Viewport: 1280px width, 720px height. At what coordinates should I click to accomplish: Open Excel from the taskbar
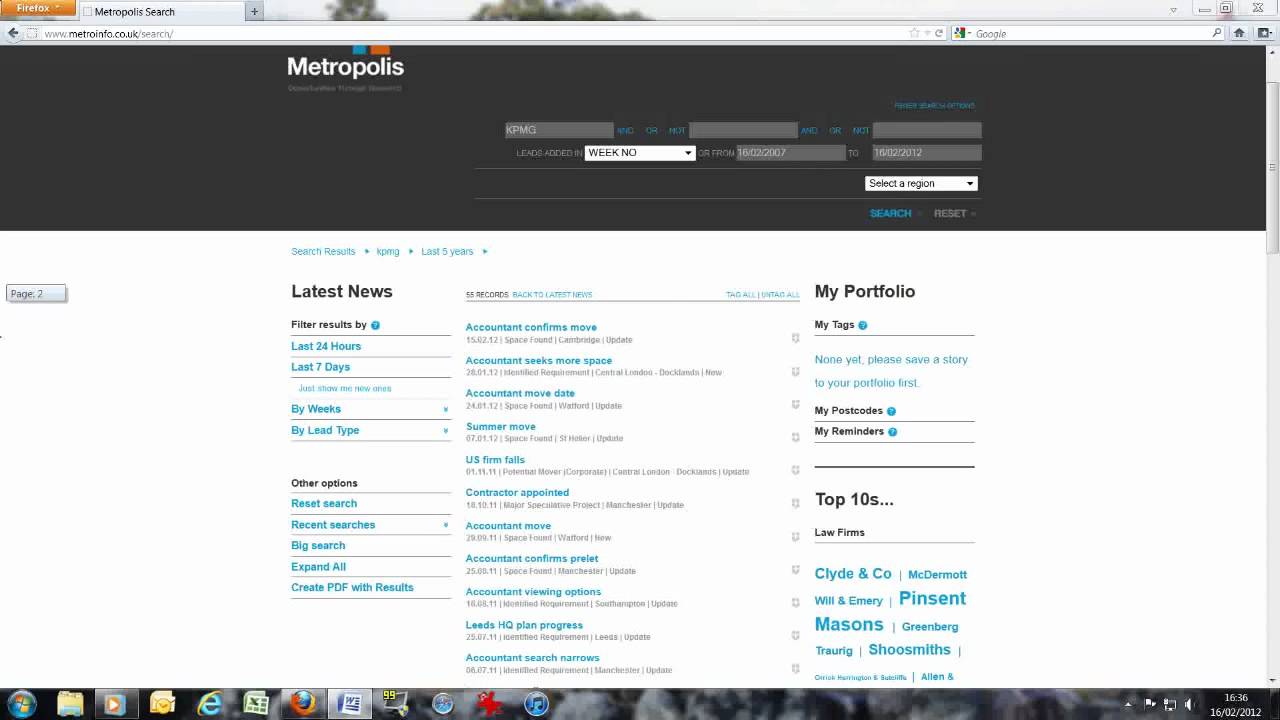tap(256, 704)
